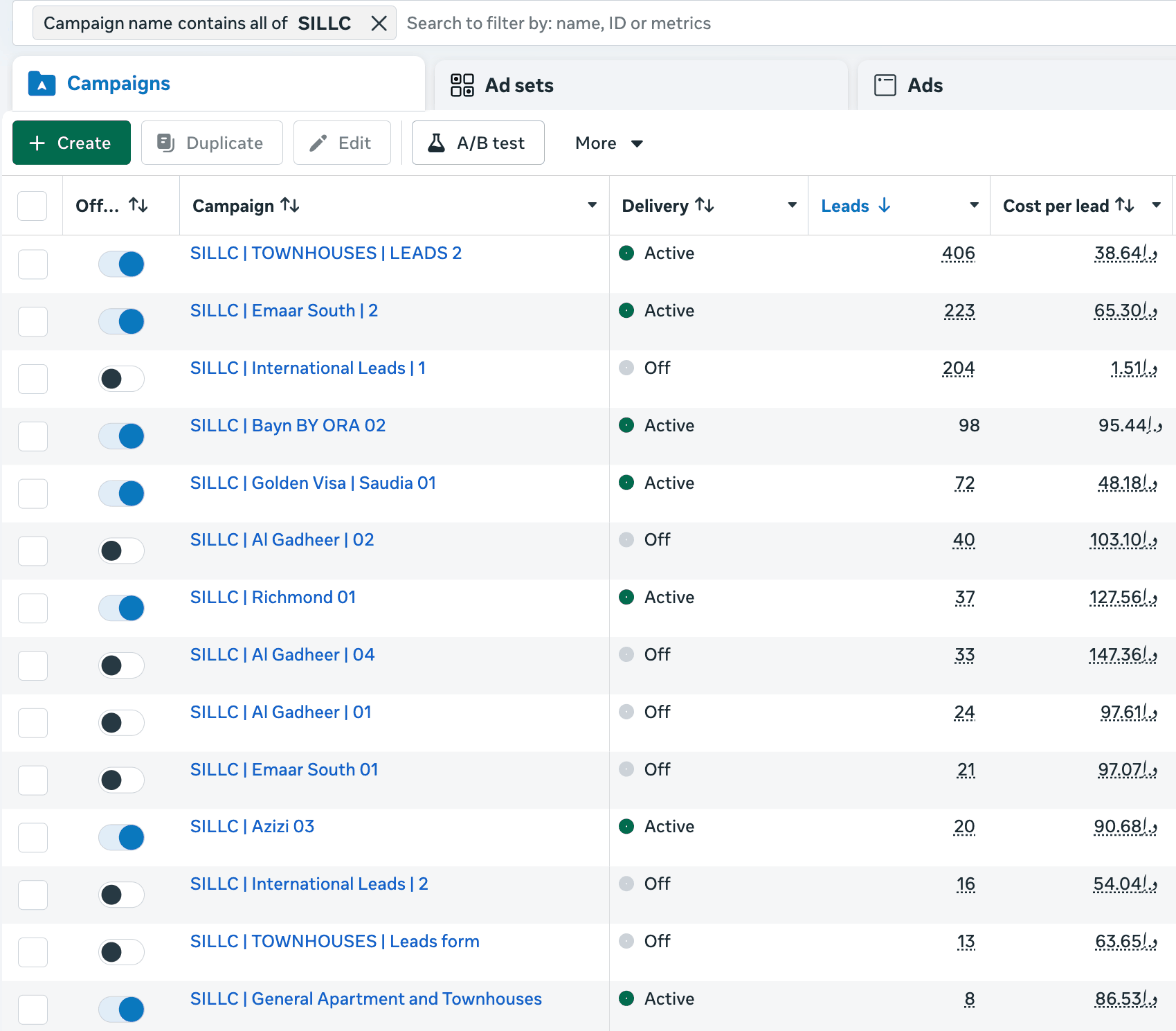Open SILLC | Emaar South 01 campaign
Screen dimensions: 1176x1031
click(284, 769)
